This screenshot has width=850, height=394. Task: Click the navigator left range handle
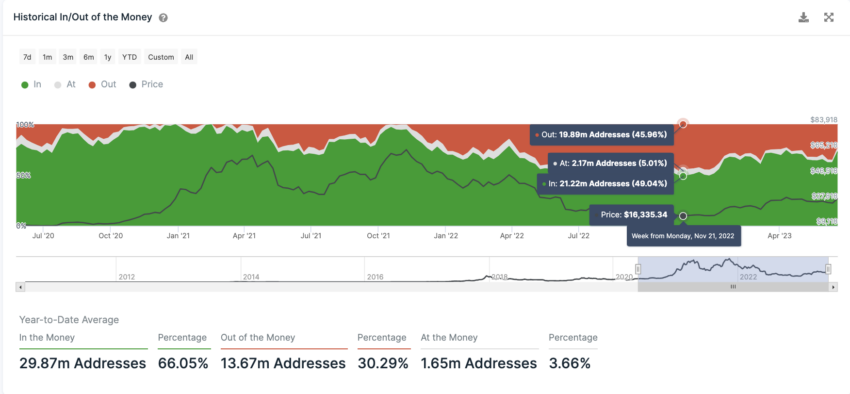[638, 269]
